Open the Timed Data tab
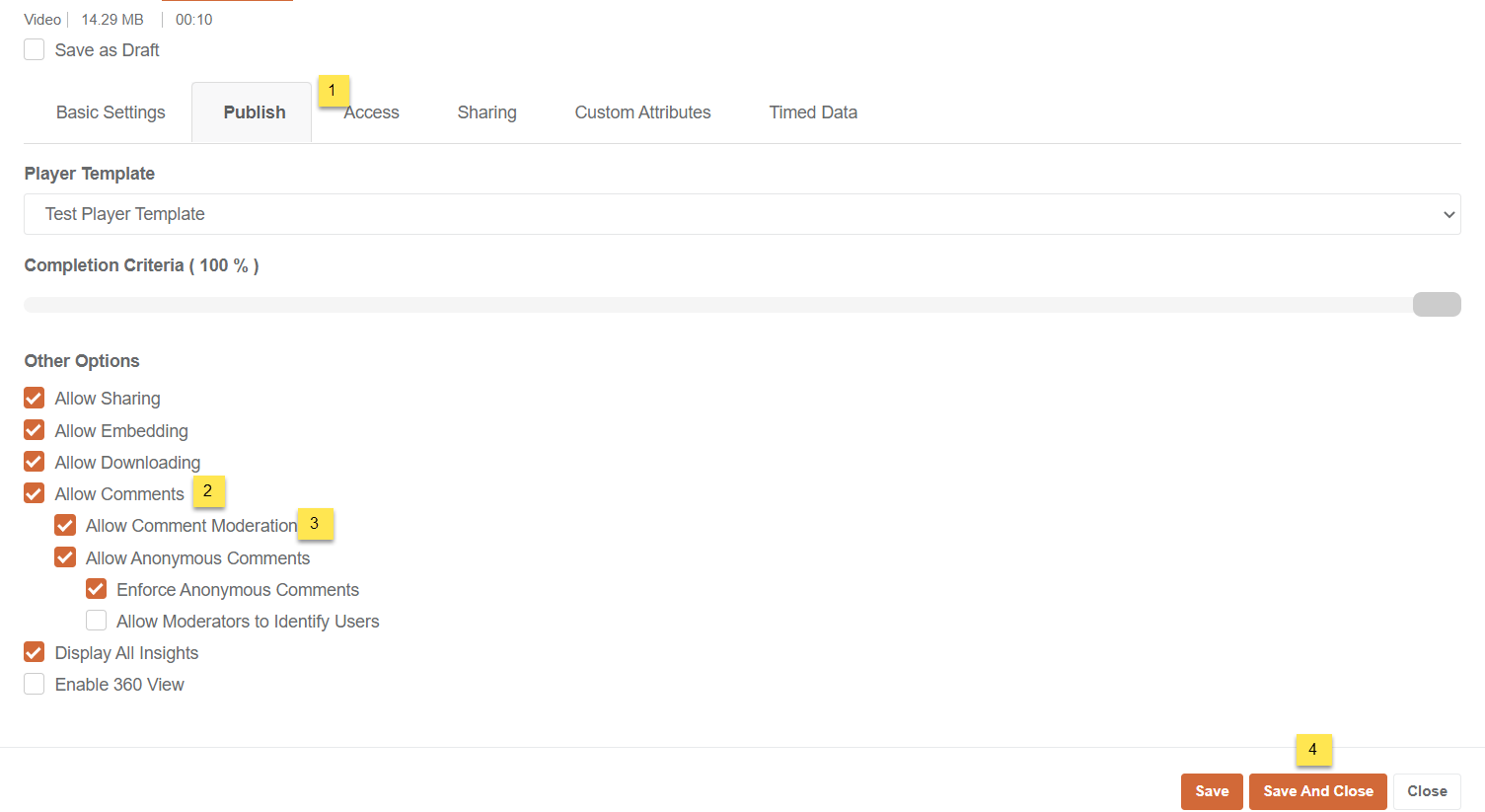The height and width of the screenshot is (812, 1485). pyautogui.click(x=813, y=112)
